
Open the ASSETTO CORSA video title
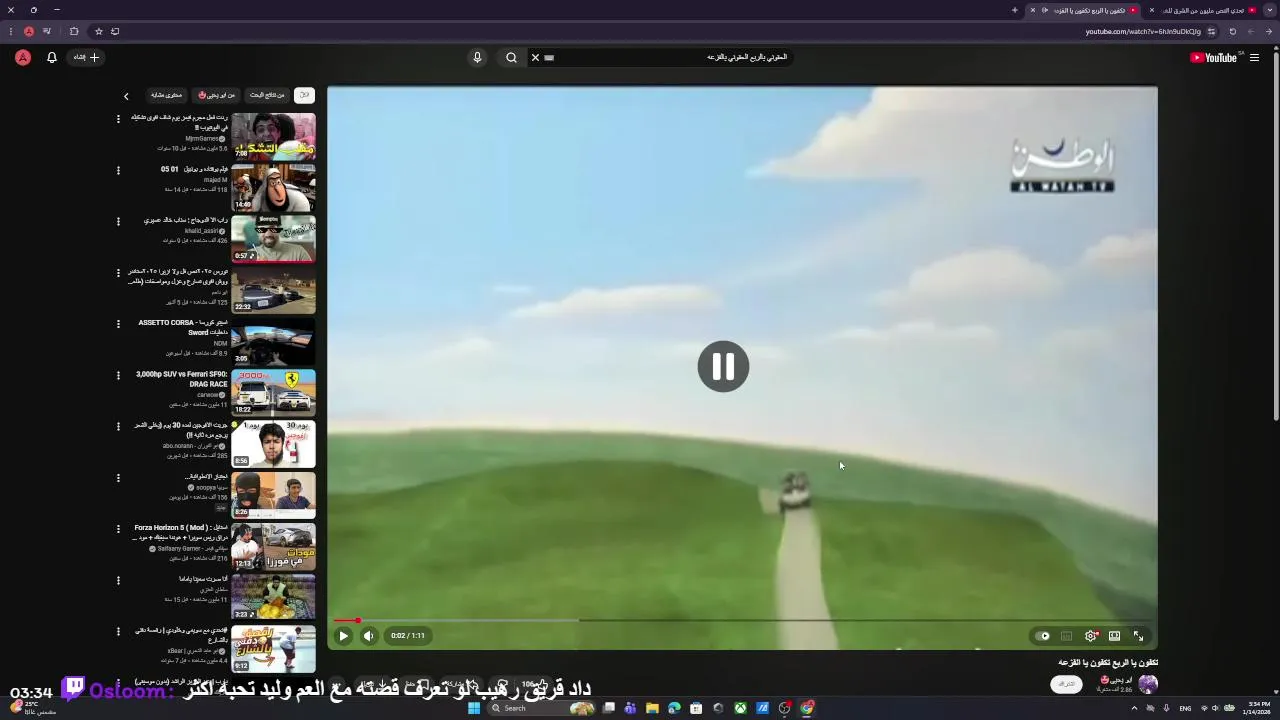183,327
